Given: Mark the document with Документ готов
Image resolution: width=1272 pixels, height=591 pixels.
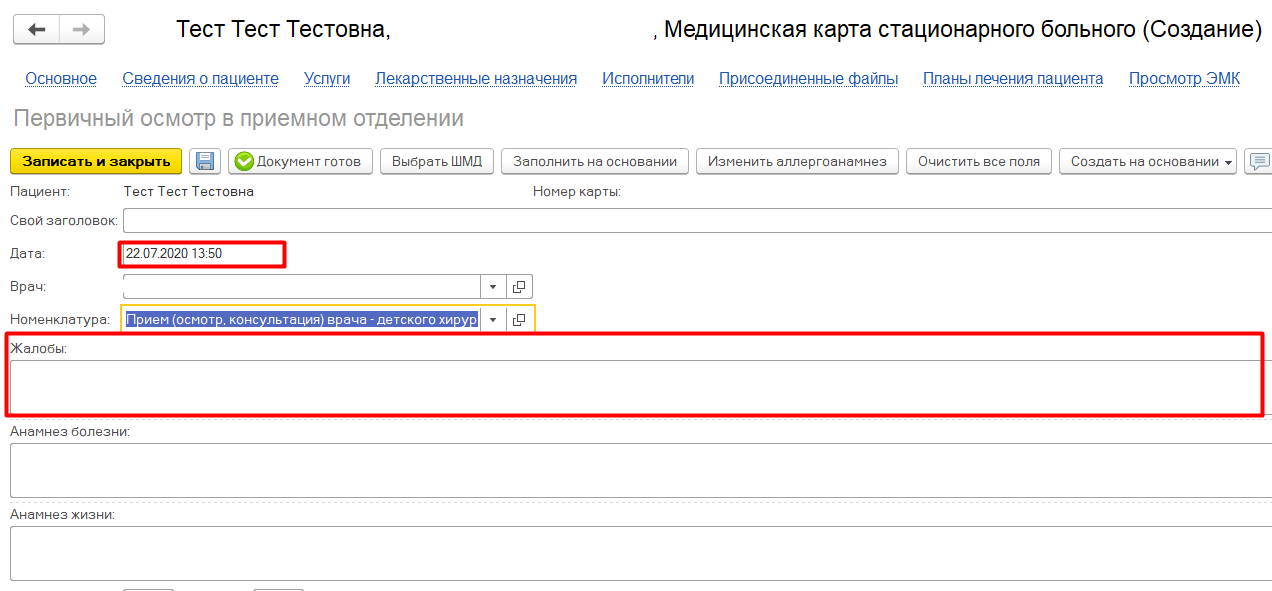Looking at the screenshot, I should click(x=300, y=162).
